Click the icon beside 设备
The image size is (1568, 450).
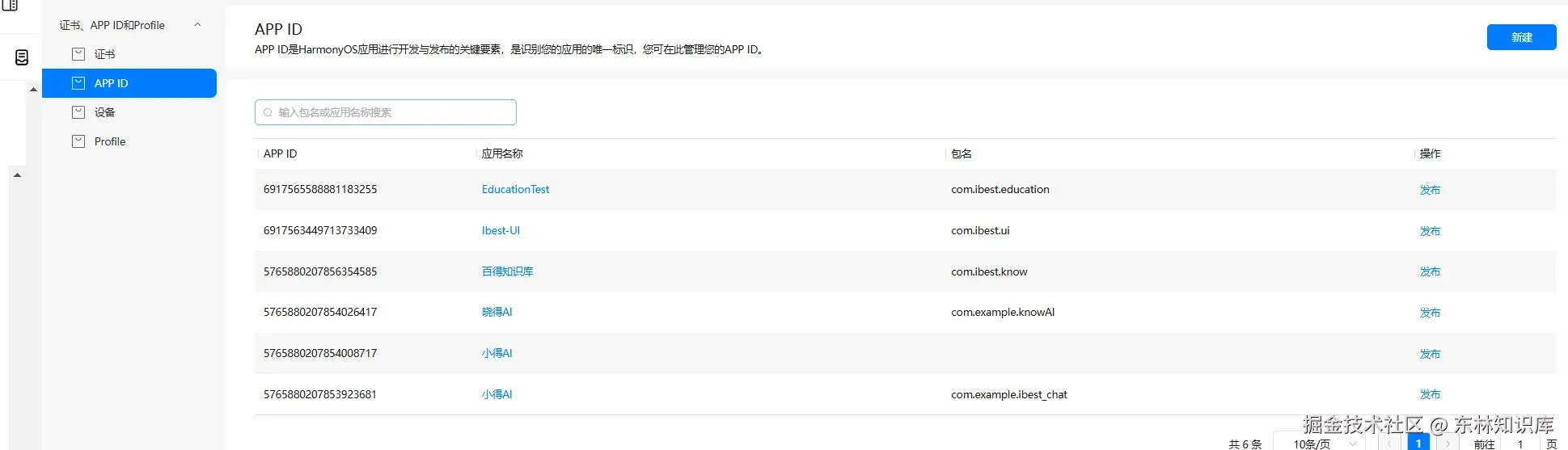click(78, 112)
